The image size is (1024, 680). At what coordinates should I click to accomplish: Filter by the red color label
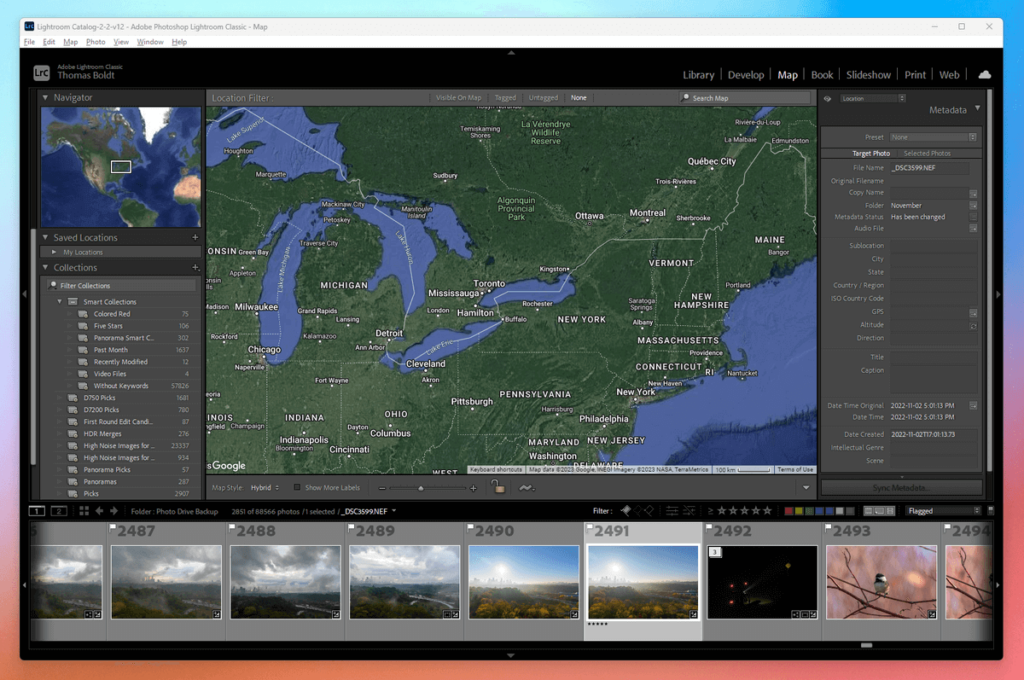(x=788, y=511)
